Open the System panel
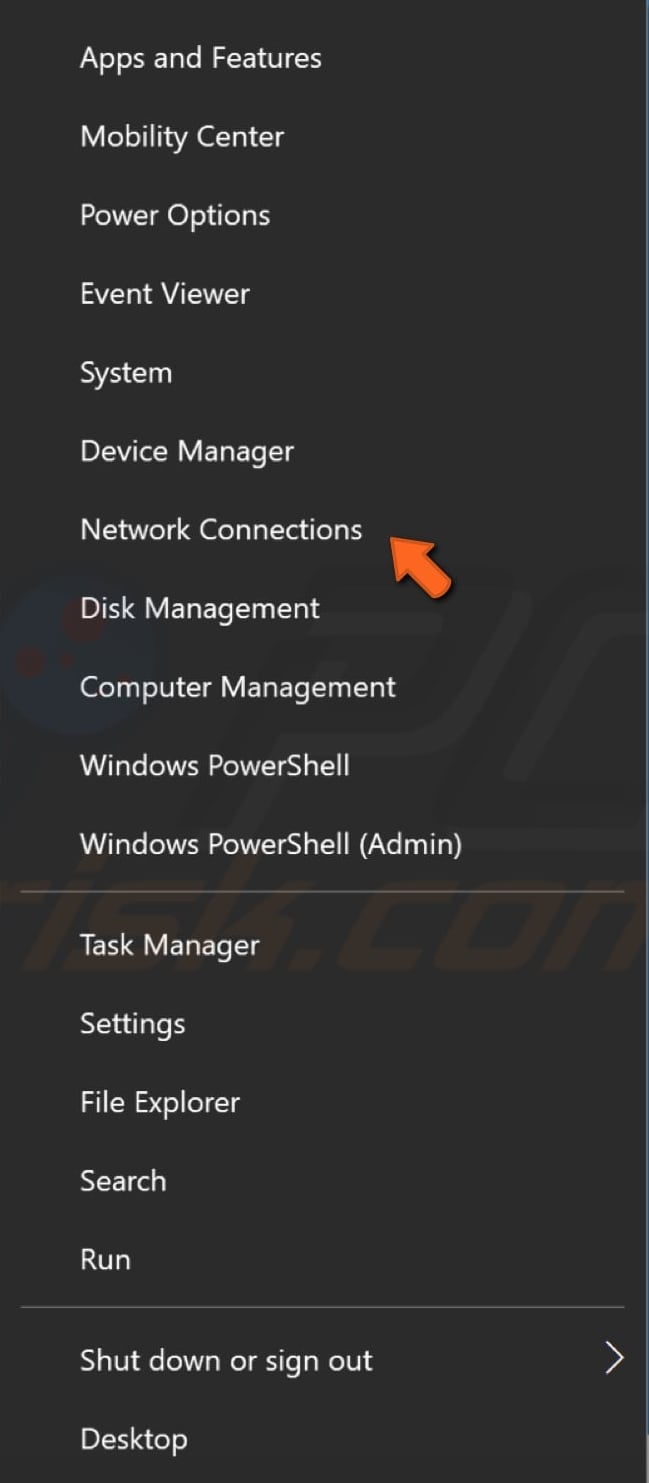Screen dimensions: 649x1483 click(x=126, y=372)
